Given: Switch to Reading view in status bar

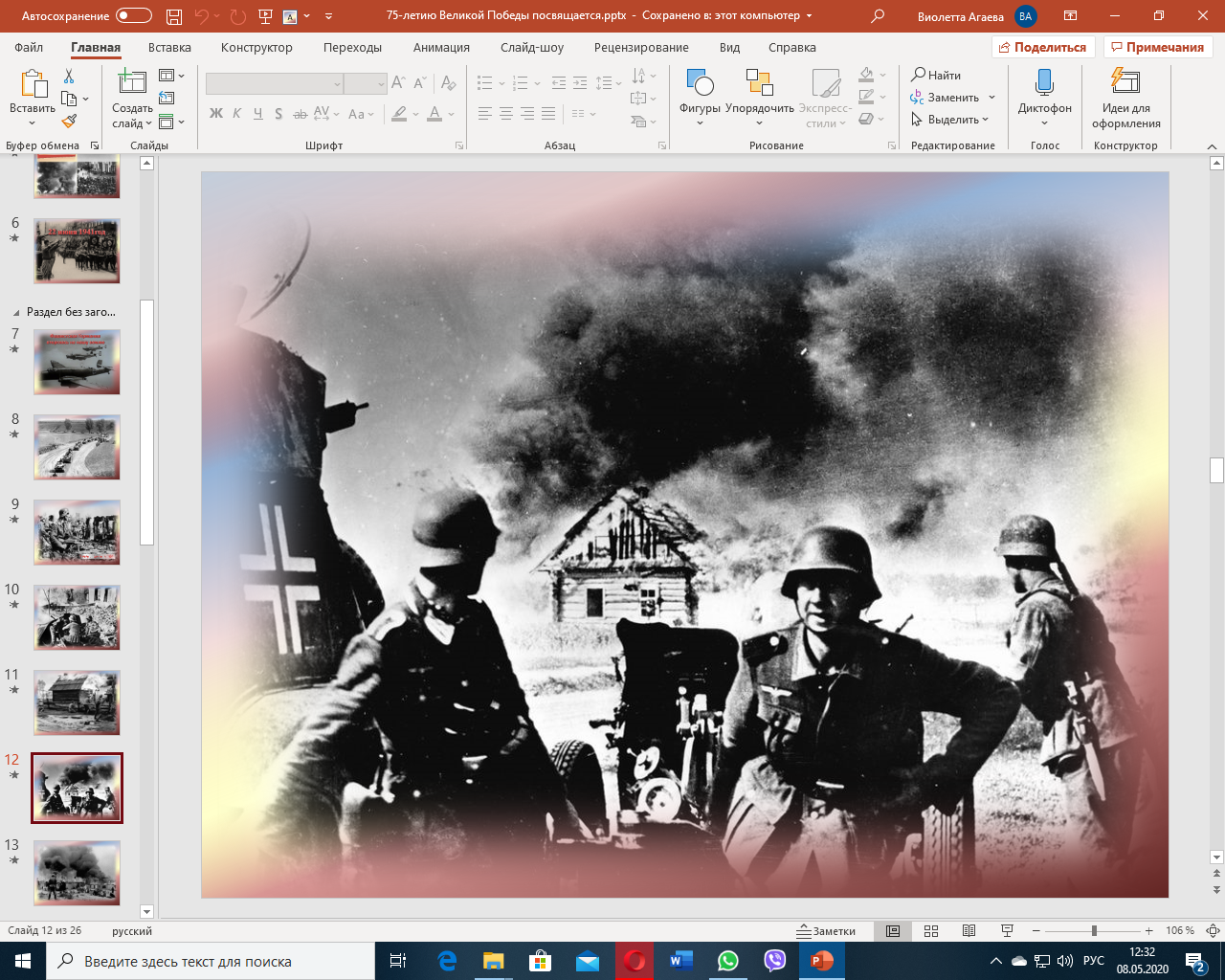Looking at the screenshot, I should coord(969,931).
